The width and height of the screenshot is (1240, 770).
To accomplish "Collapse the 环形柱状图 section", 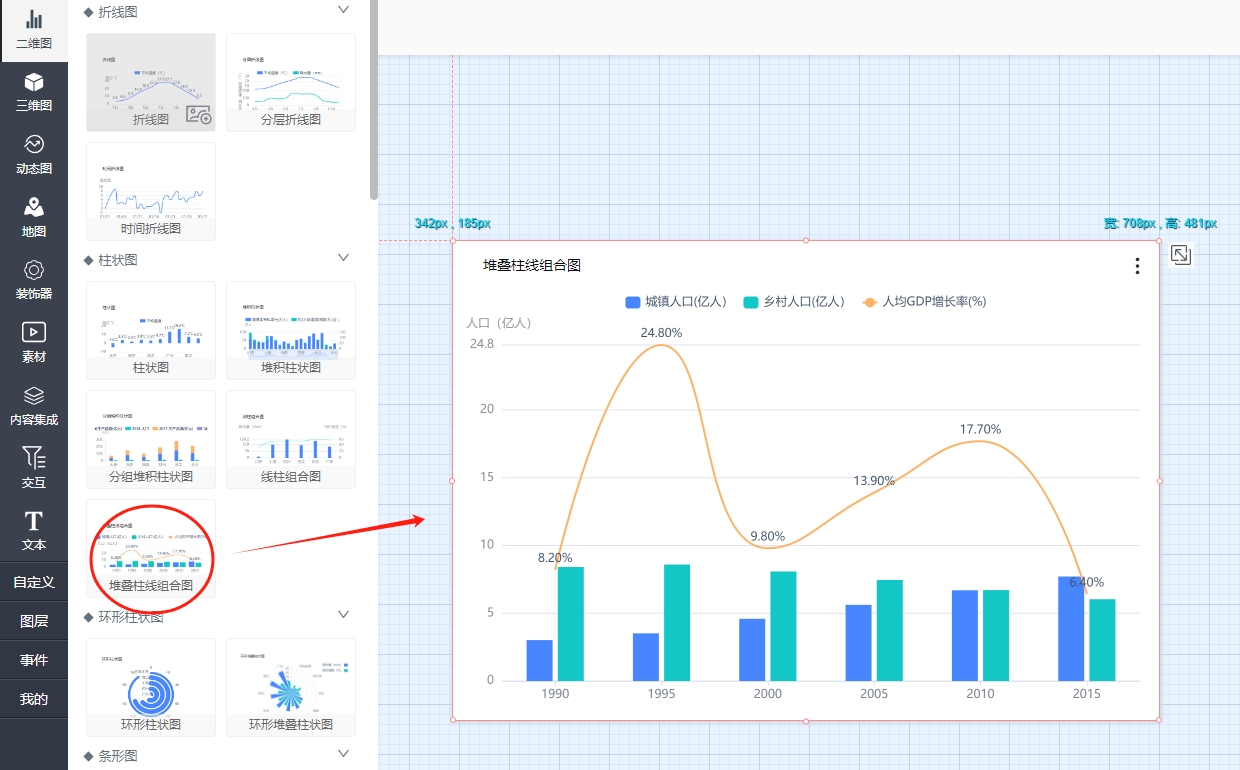I will point(343,615).
